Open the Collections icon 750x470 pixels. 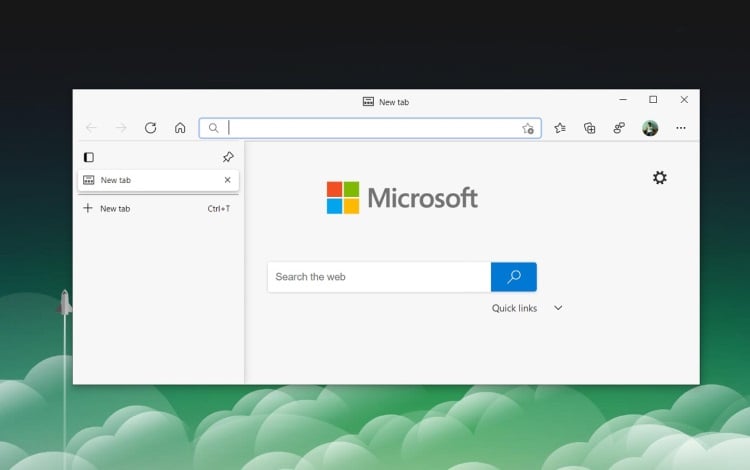point(589,128)
